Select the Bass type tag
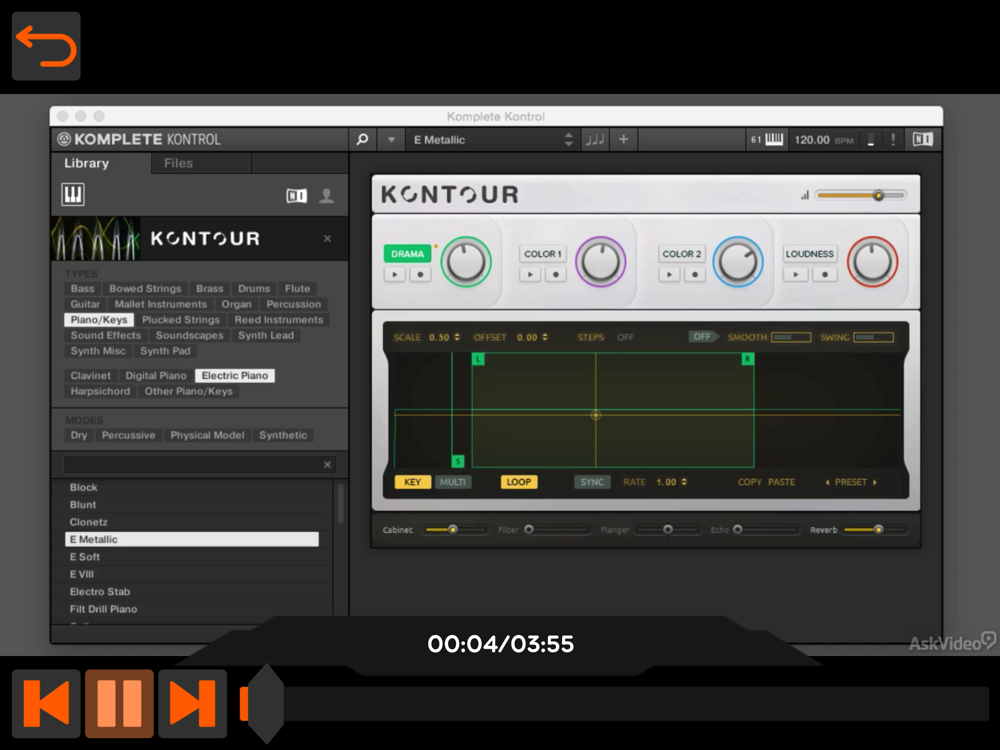 (x=82, y=288)
